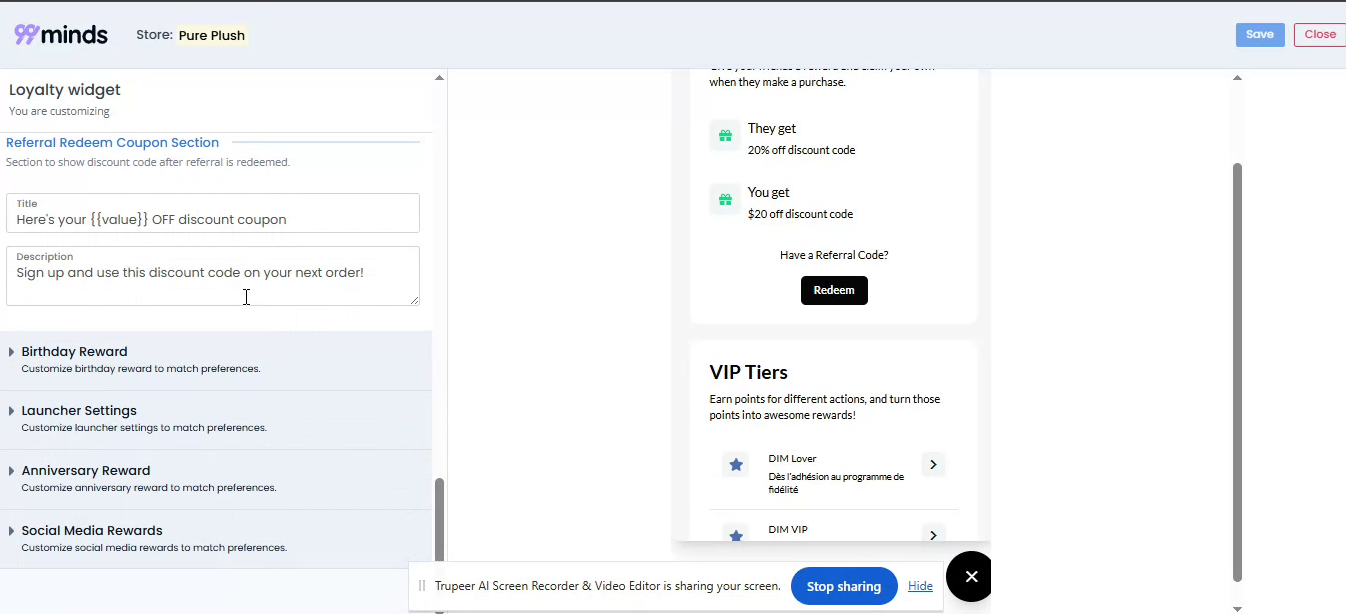
Task: Click the preview pane scroll up arrow
Action: [1237, 77]
